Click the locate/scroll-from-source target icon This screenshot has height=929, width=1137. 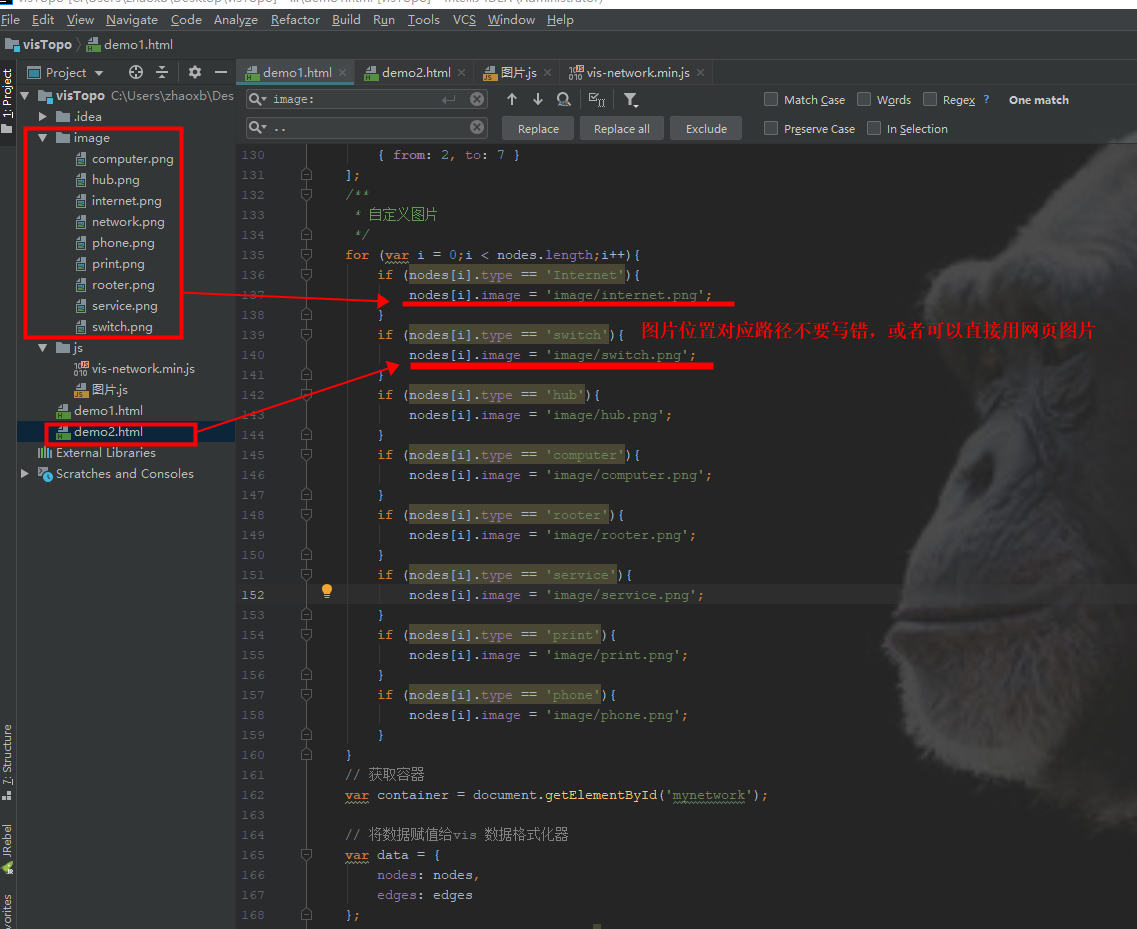(136, 72)
